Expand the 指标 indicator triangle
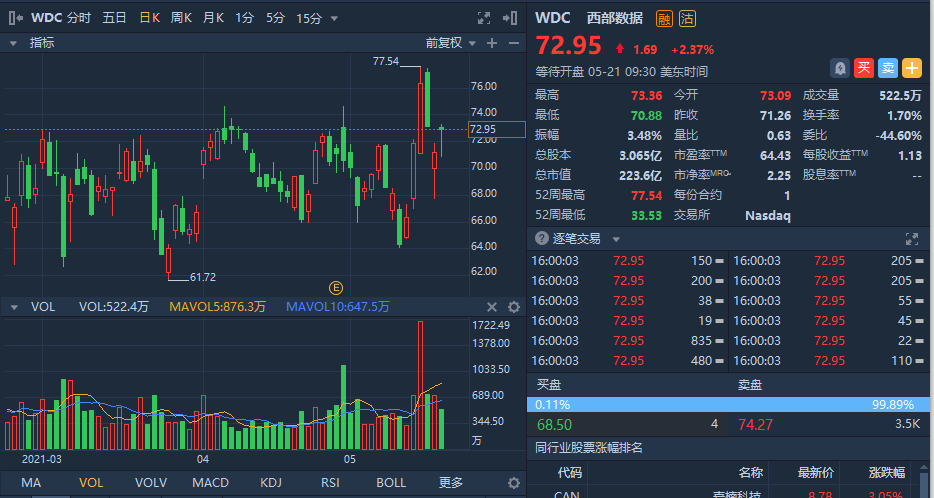Viewport: 934px width, 498px height. [x=11, y=43]
